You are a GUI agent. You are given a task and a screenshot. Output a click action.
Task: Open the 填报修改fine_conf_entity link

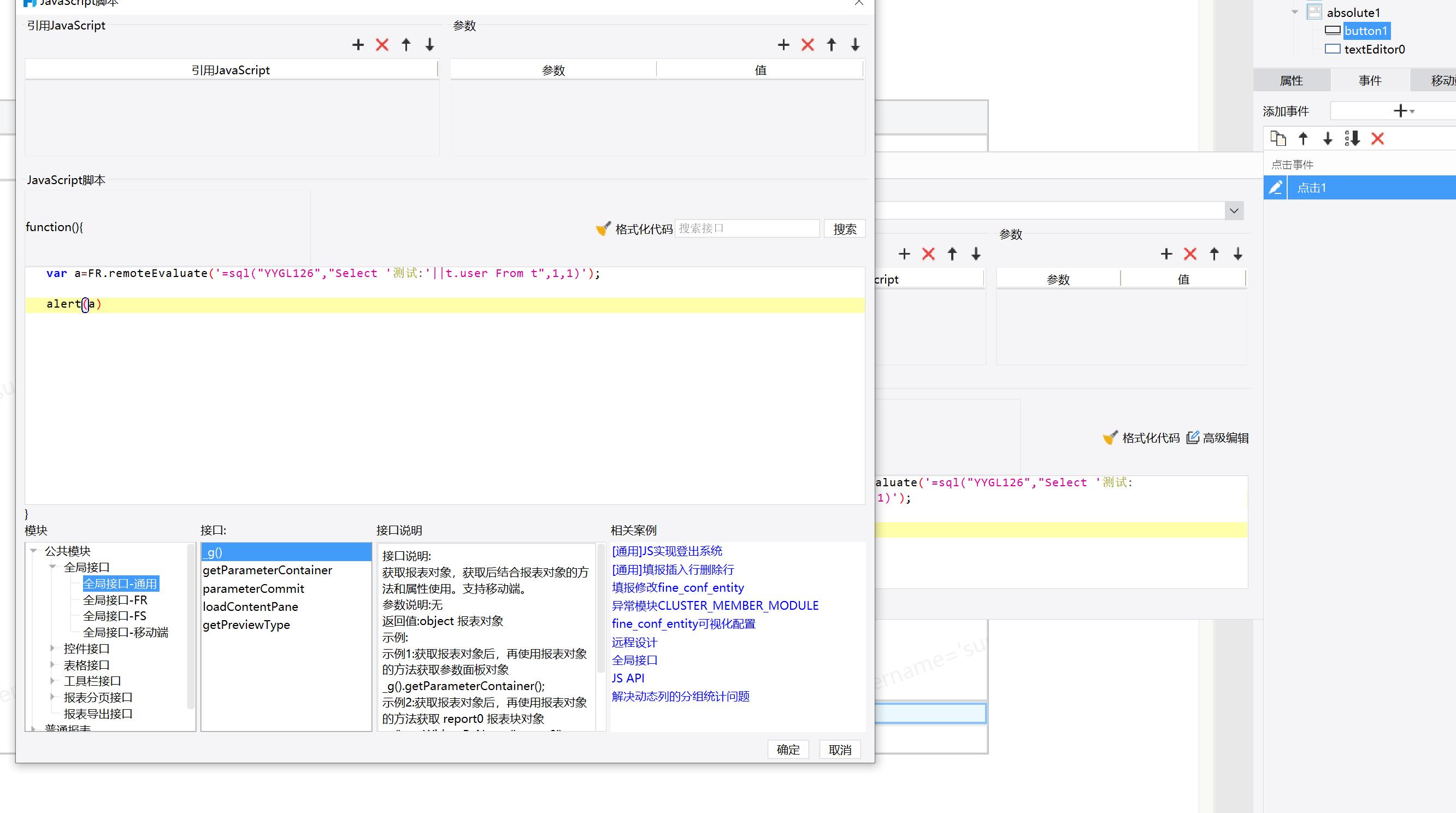point(677,587)
